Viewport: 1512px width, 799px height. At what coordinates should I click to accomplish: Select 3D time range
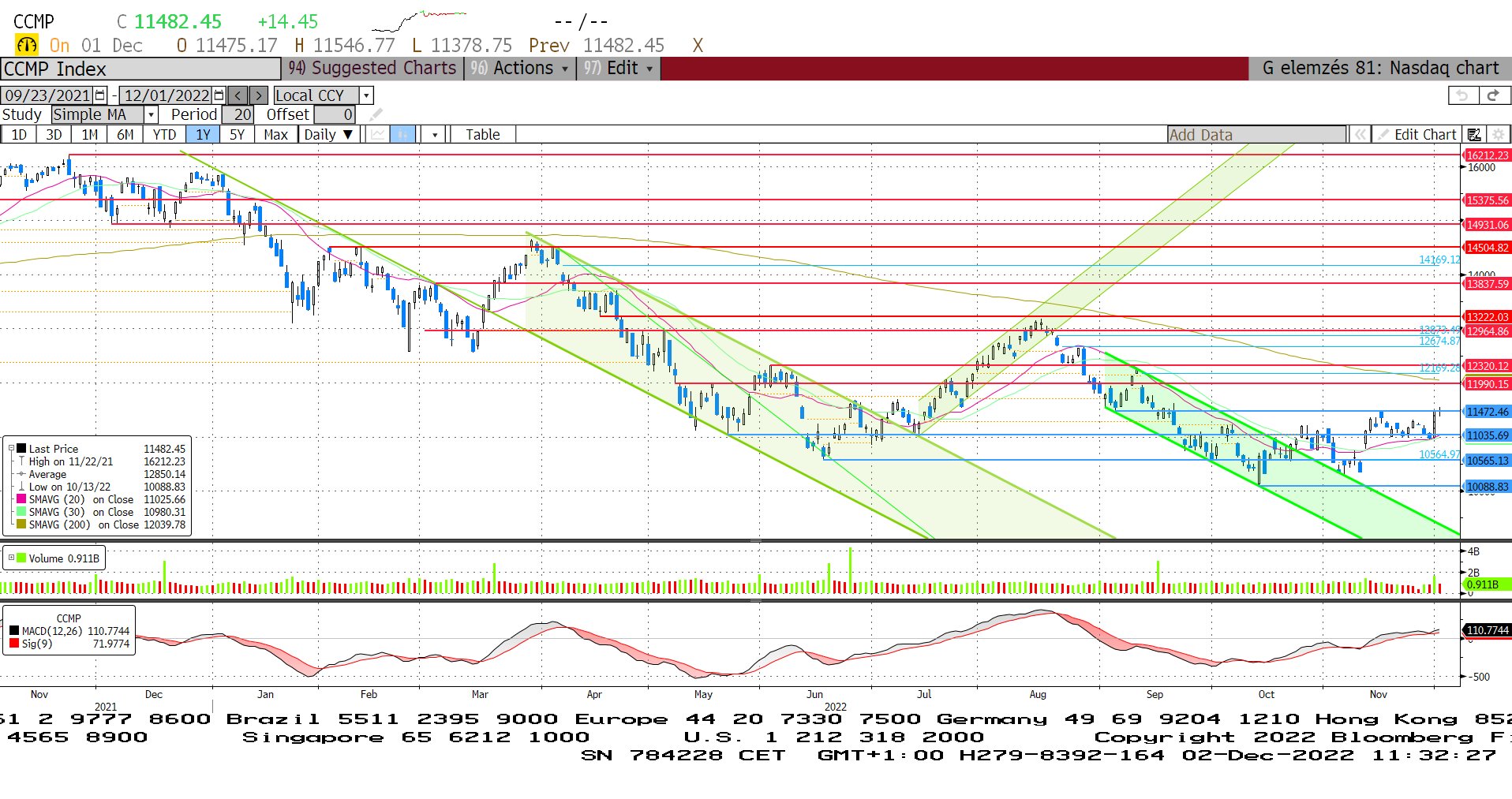coord(54,135)
